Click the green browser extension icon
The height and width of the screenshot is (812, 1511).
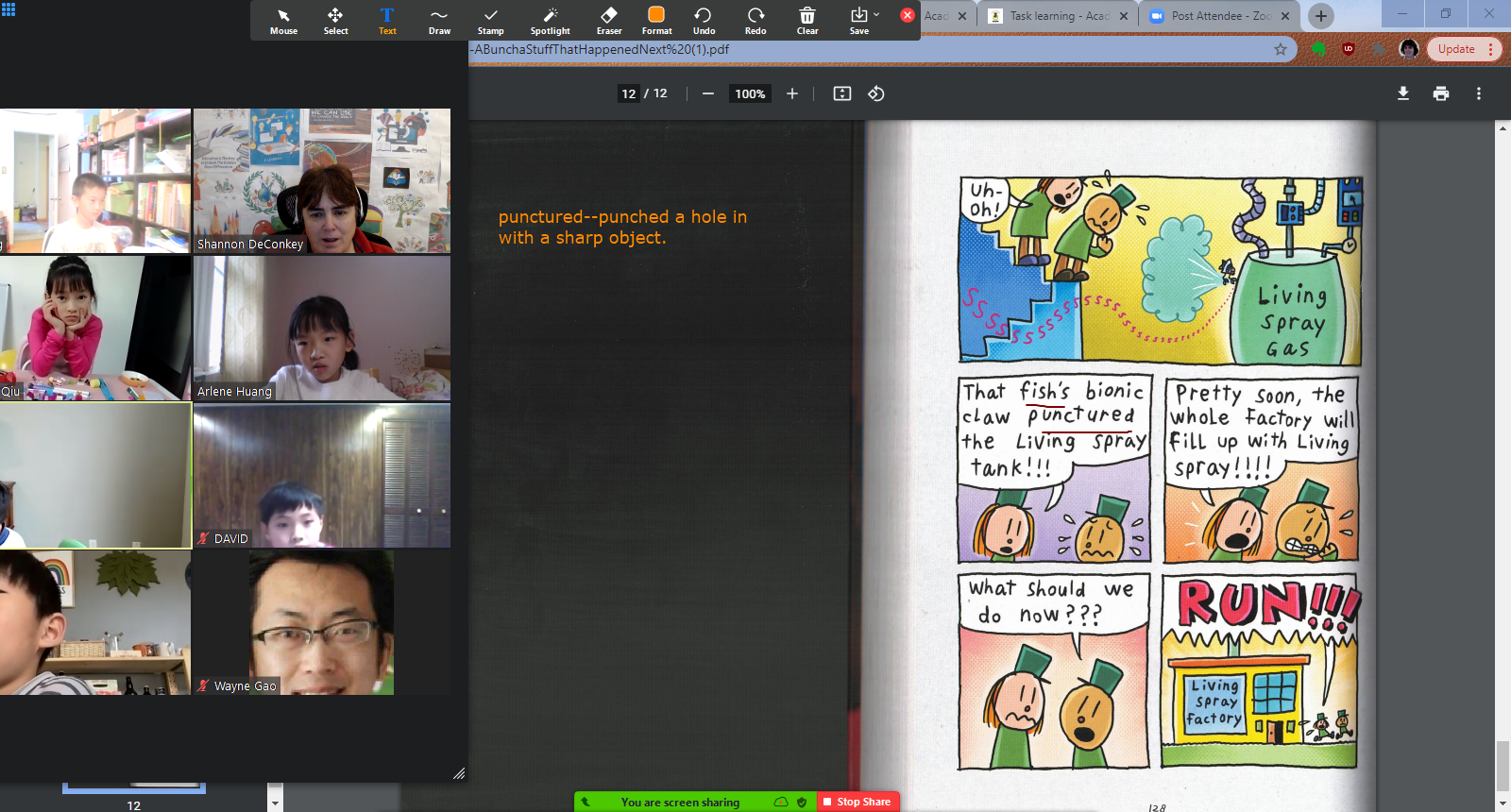1318,49
